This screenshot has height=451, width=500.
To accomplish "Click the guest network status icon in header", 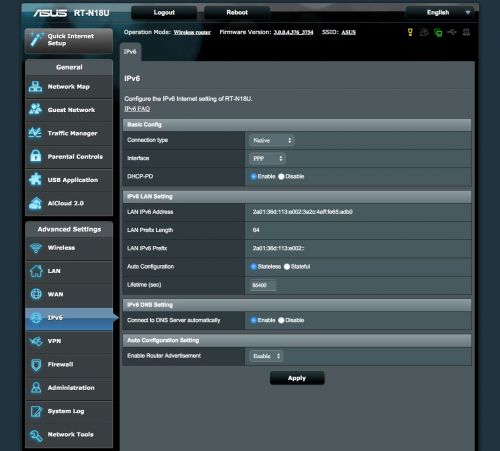I will (424, 32).
